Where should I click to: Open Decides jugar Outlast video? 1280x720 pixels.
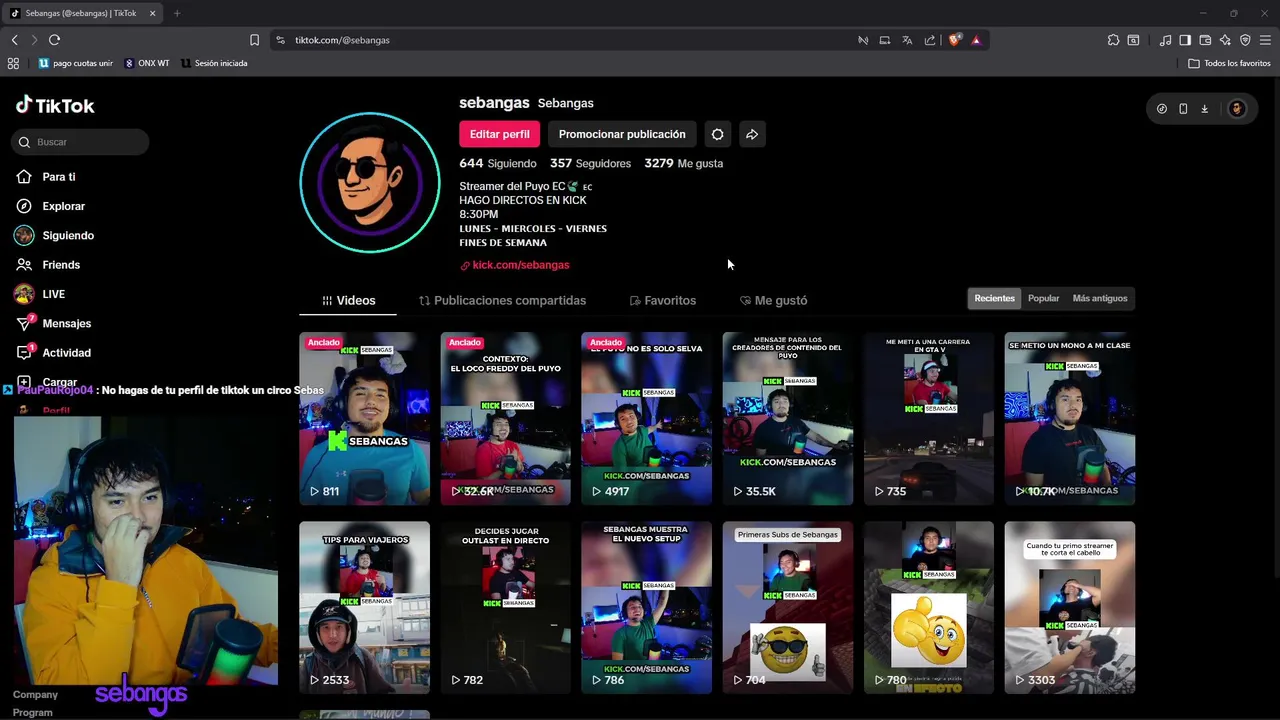click(505, 607)
